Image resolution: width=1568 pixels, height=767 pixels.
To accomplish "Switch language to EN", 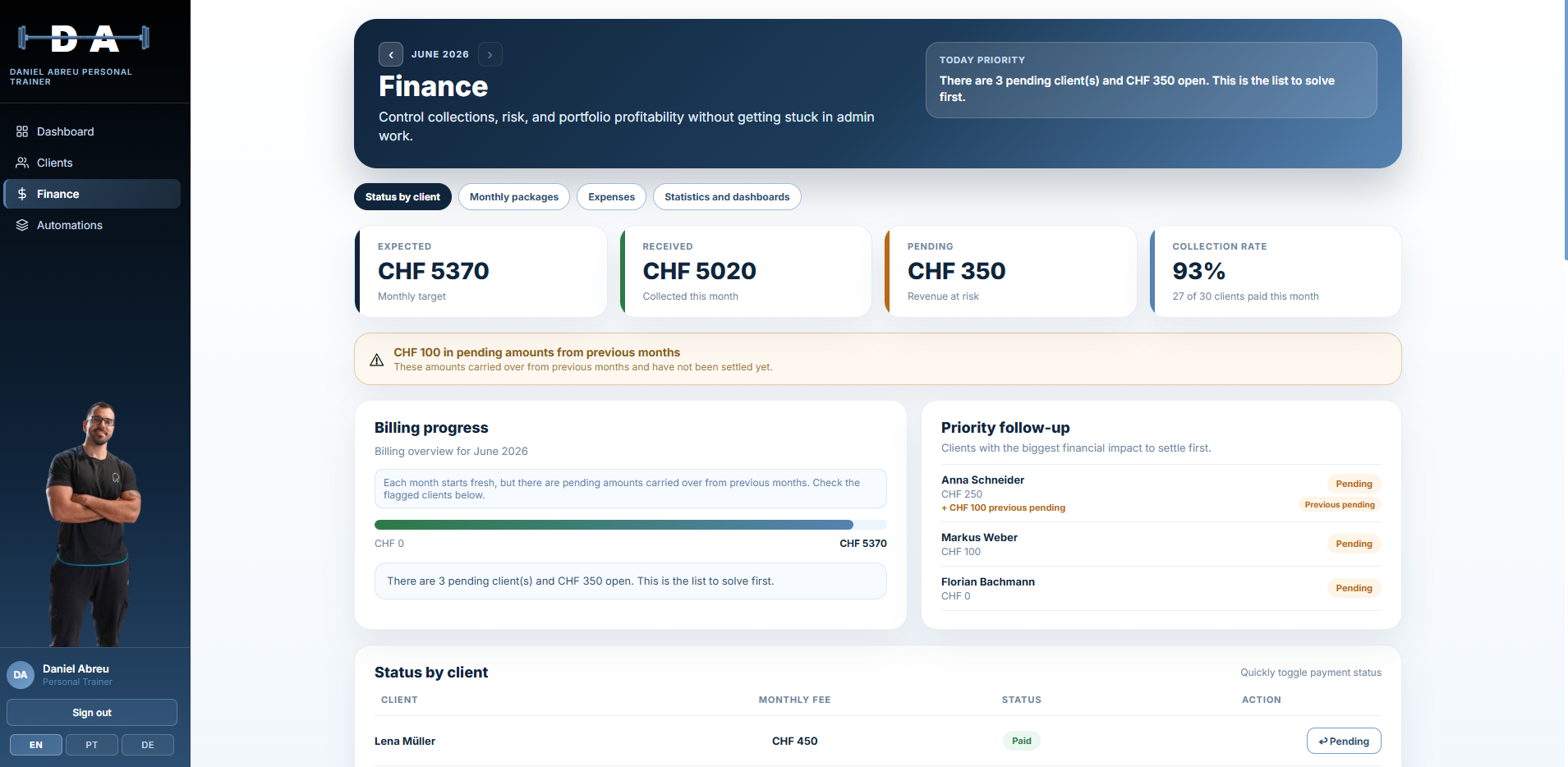I will [x=36, y=745].
